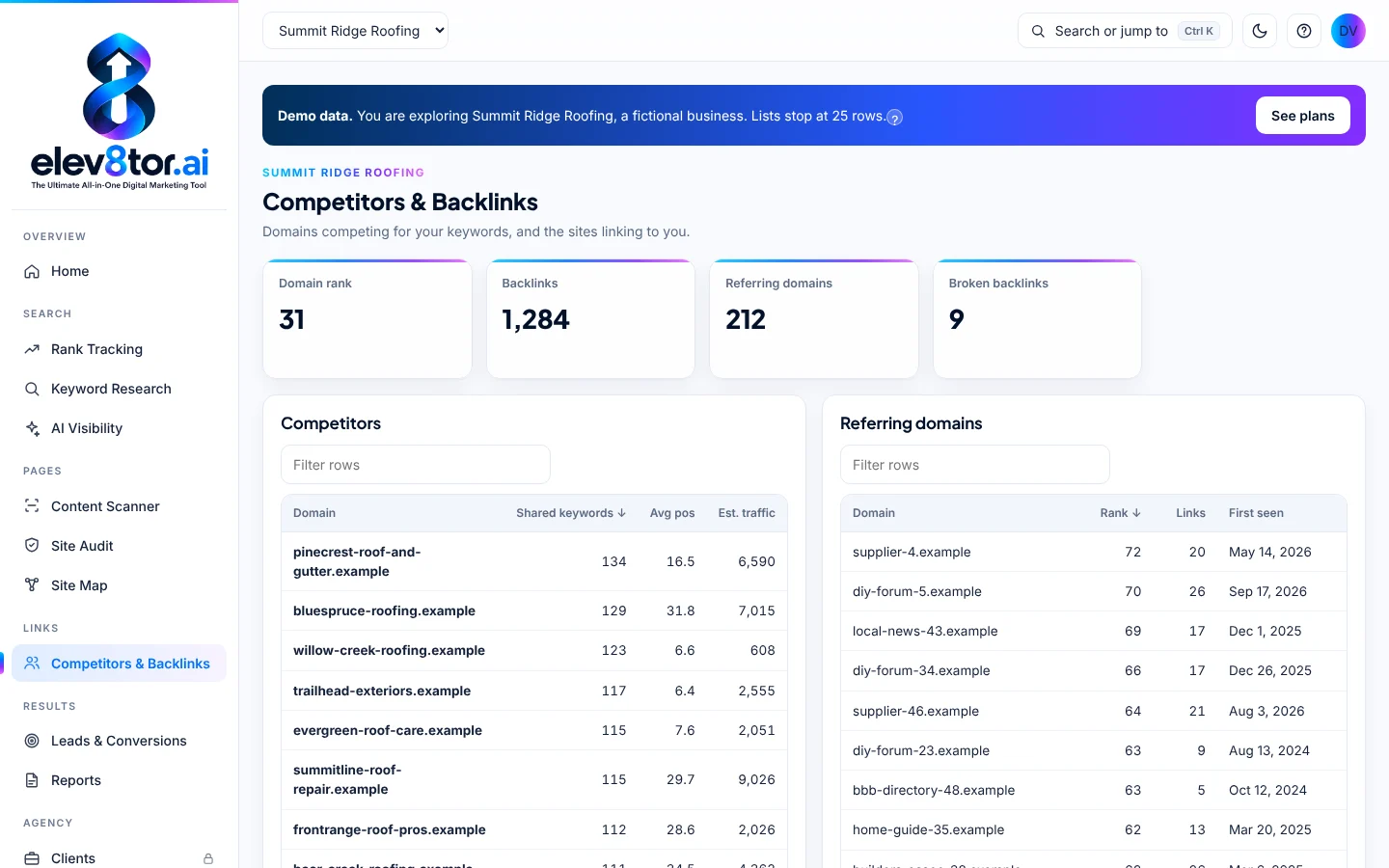Click the Reports document icon

click(x=32, y=780)
